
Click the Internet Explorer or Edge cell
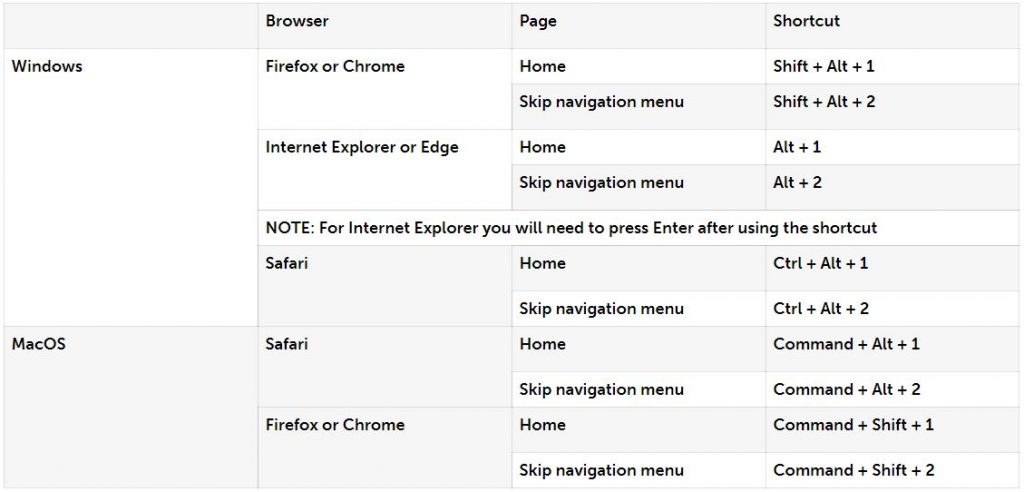[362, 147]
